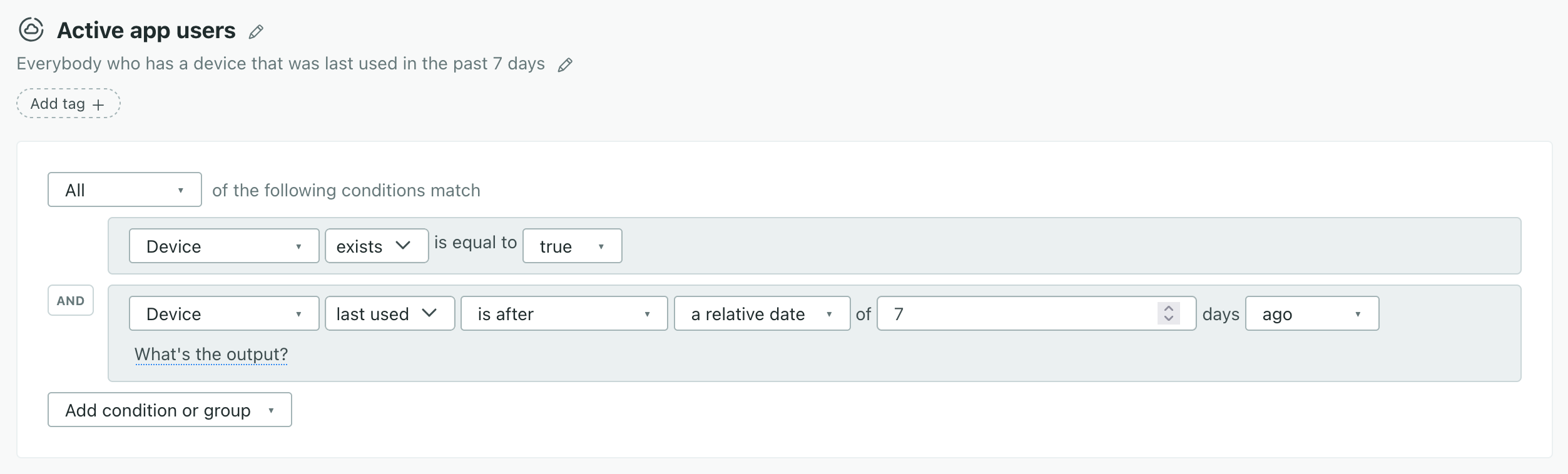Open the is after operator dropdown
Image resolution: width=1568 pixels, height=474 pixels.
(x=564, y=313)
